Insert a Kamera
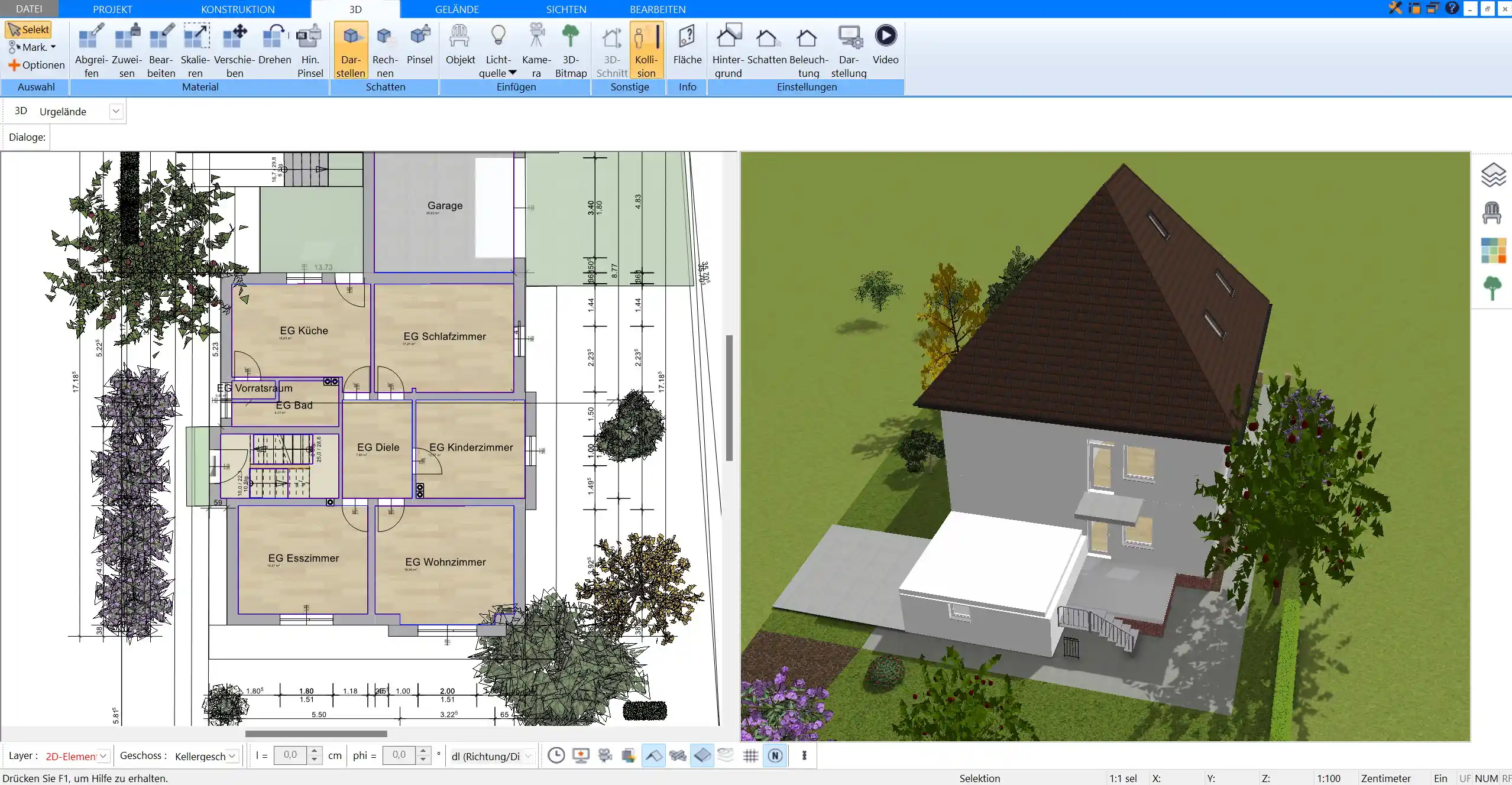 [536, 50]
